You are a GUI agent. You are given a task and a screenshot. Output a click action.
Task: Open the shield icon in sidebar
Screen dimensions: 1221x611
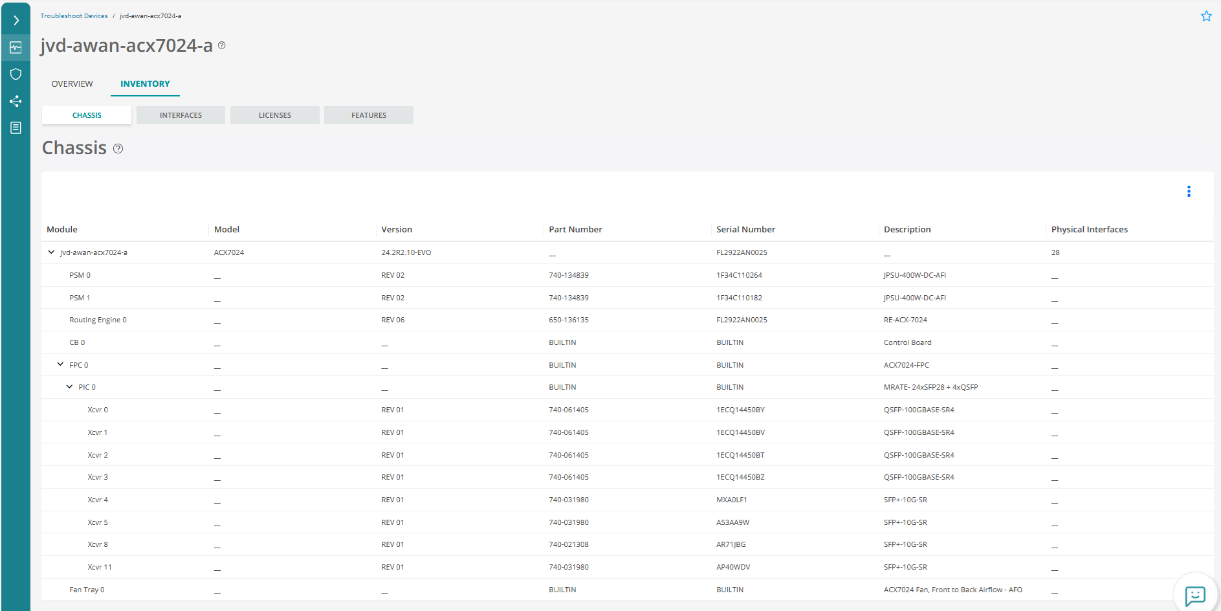pos(15,74)
